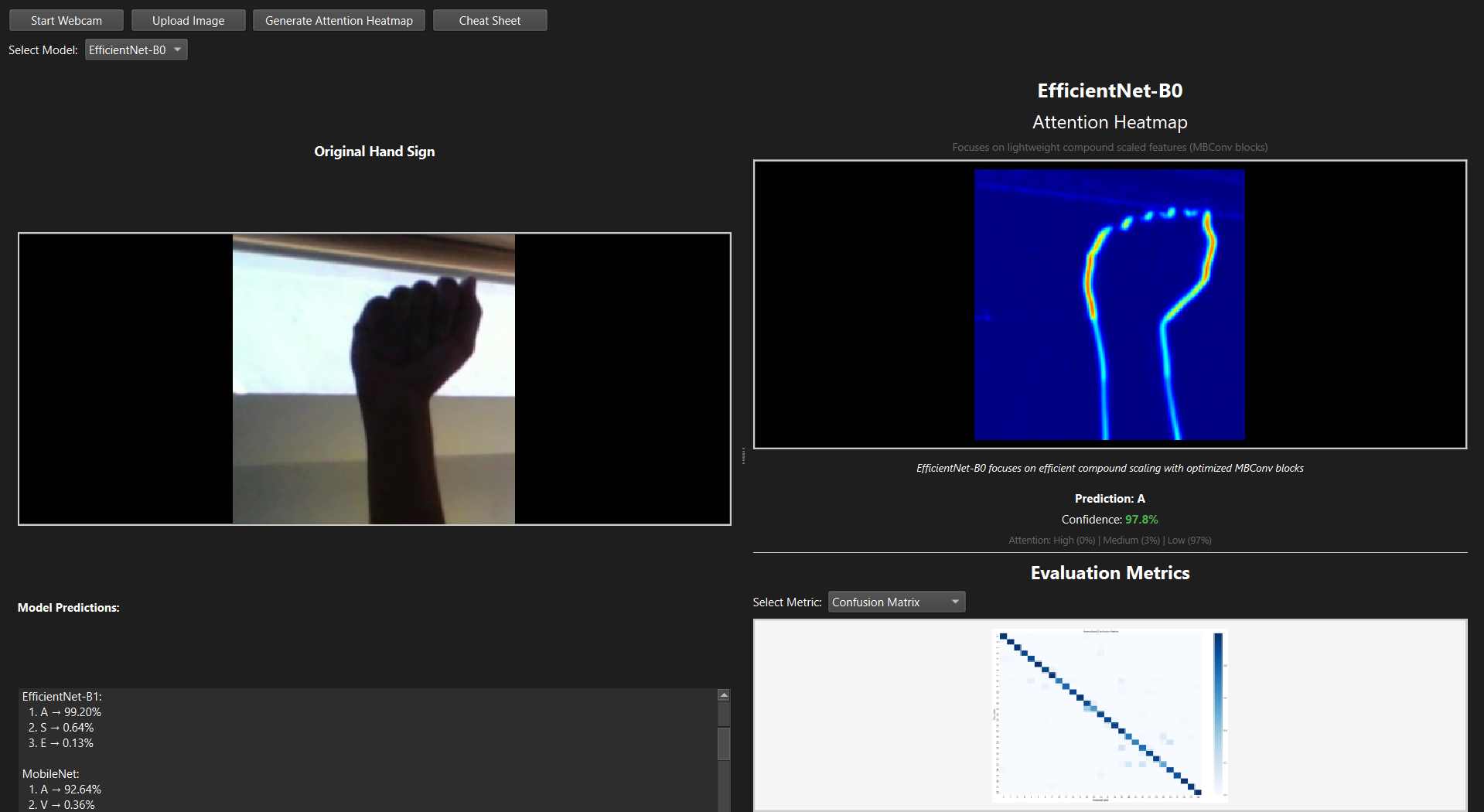This screenshot has width=1484, height=812.
Task: Click the Evaluation Metrics heading
Action: tap(1110, 573)
